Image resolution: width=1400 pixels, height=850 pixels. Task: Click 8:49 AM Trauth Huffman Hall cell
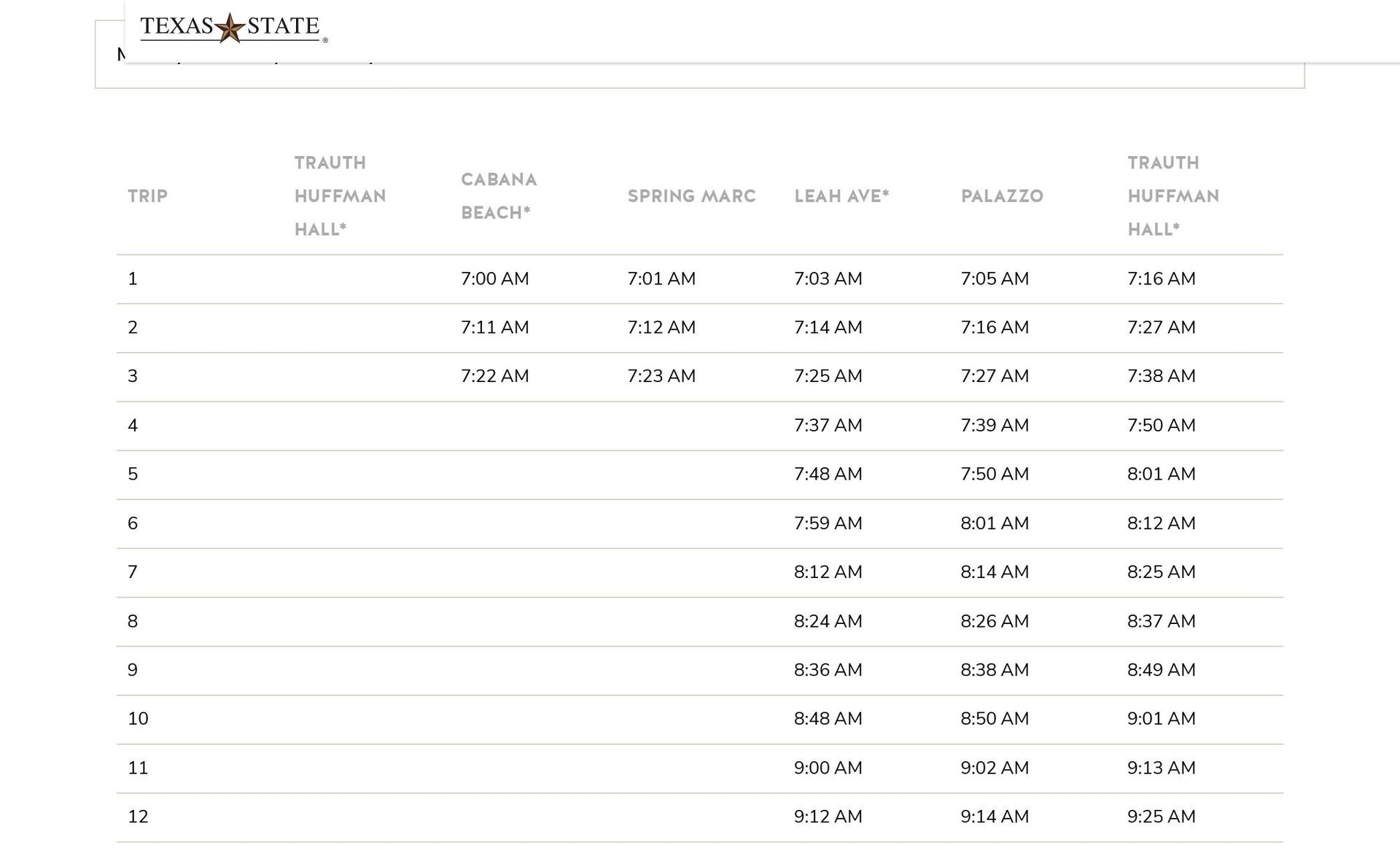click(1161, 670)
